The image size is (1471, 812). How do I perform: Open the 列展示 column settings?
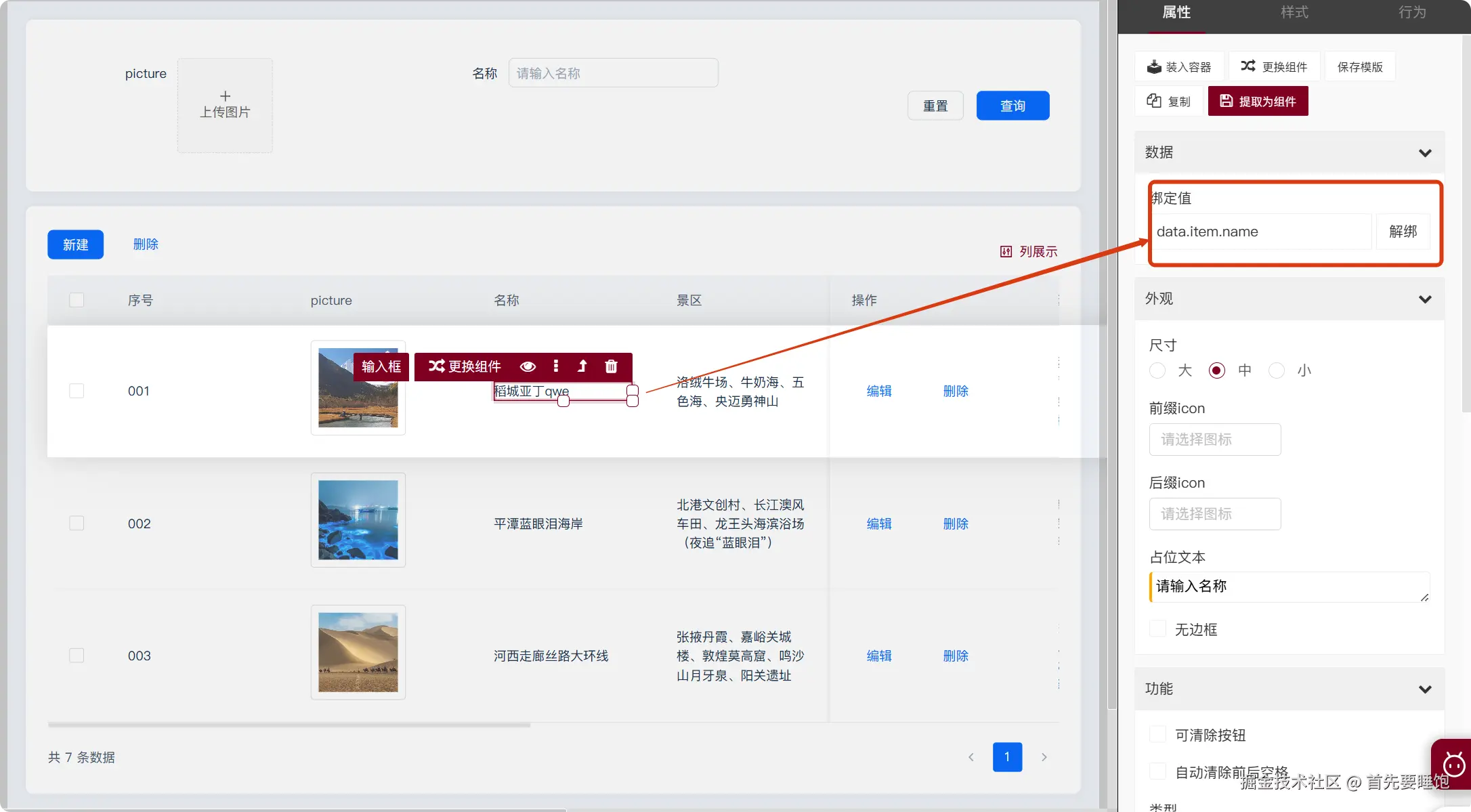coord(1029,251)
